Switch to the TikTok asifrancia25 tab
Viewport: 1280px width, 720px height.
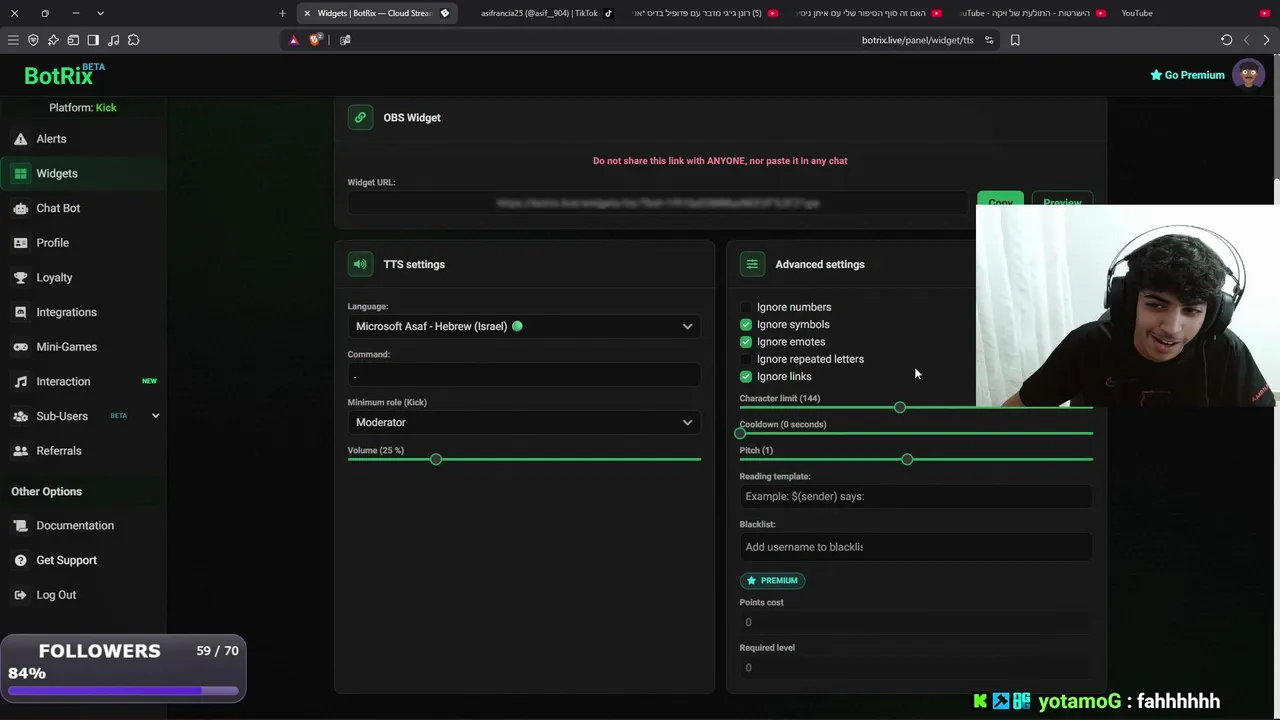545,13
